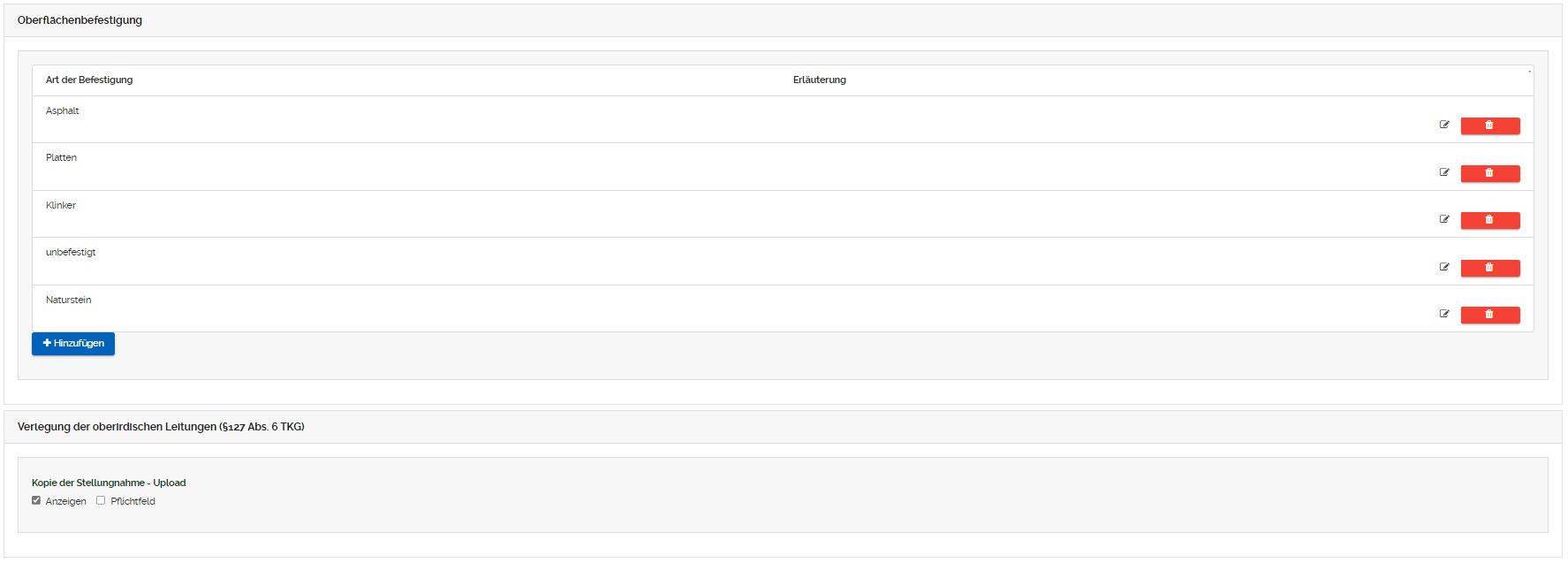Screen dimensions: 1568x563
Task: Click the Hinzufügen button
Action: [x=73, y=343]
